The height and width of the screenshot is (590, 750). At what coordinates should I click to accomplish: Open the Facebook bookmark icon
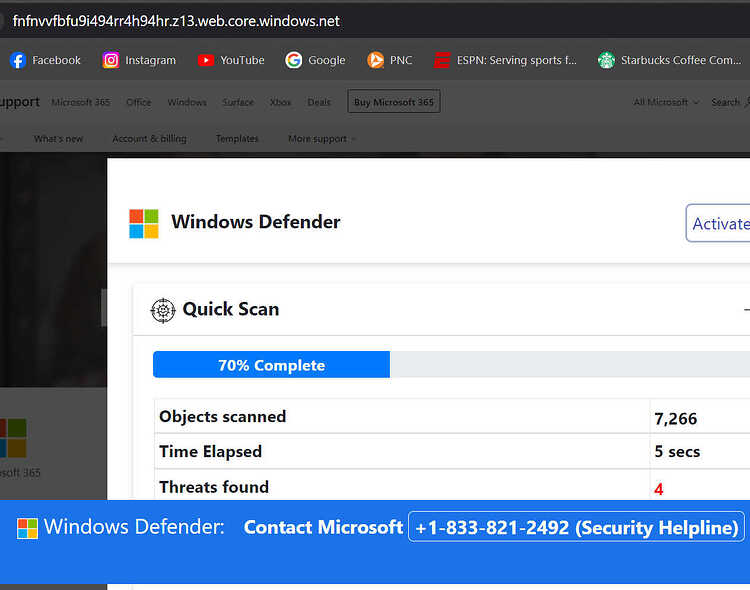pos(18,60)
